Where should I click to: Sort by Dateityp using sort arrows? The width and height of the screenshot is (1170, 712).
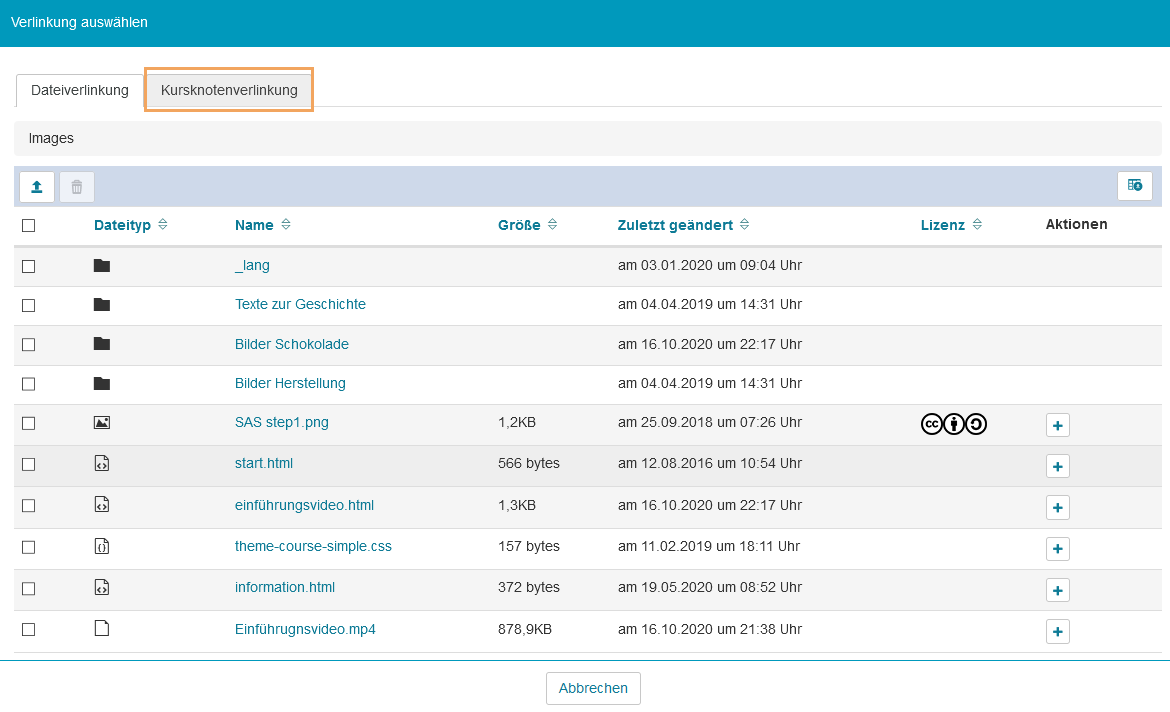163,225
